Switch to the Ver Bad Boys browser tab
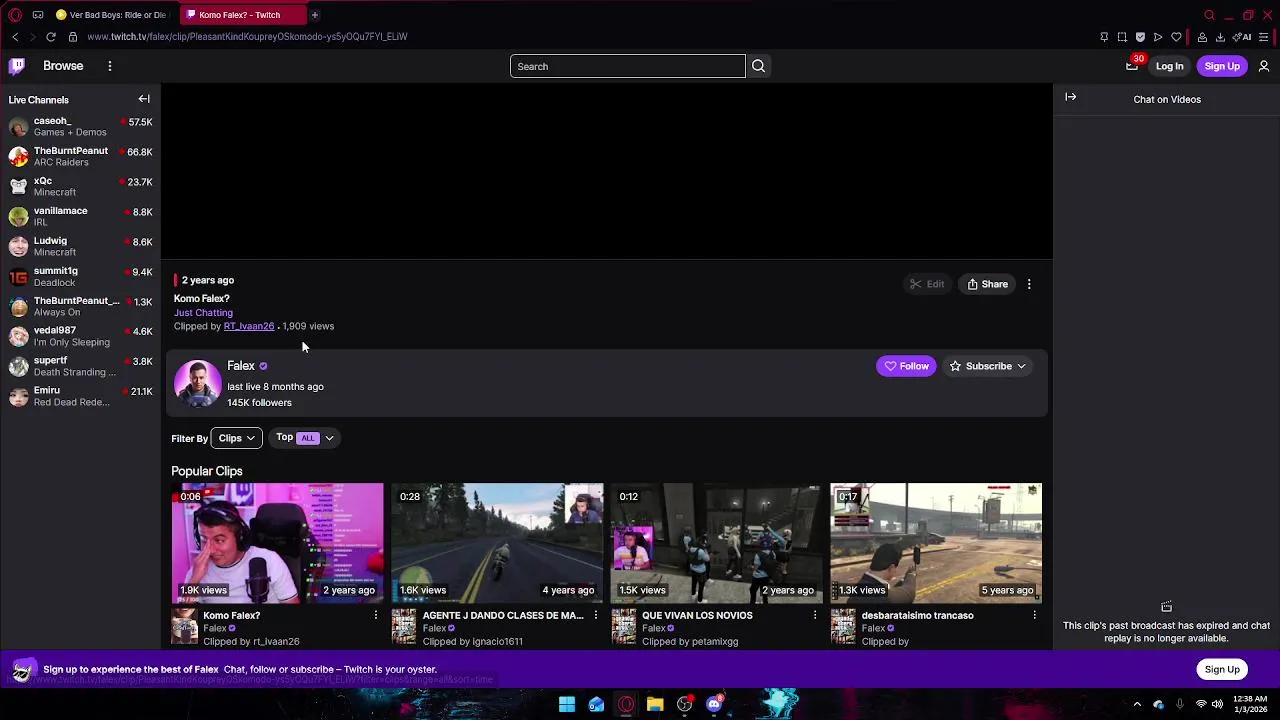The height and width of the screenshot is (720, 1280). point(110,15)
